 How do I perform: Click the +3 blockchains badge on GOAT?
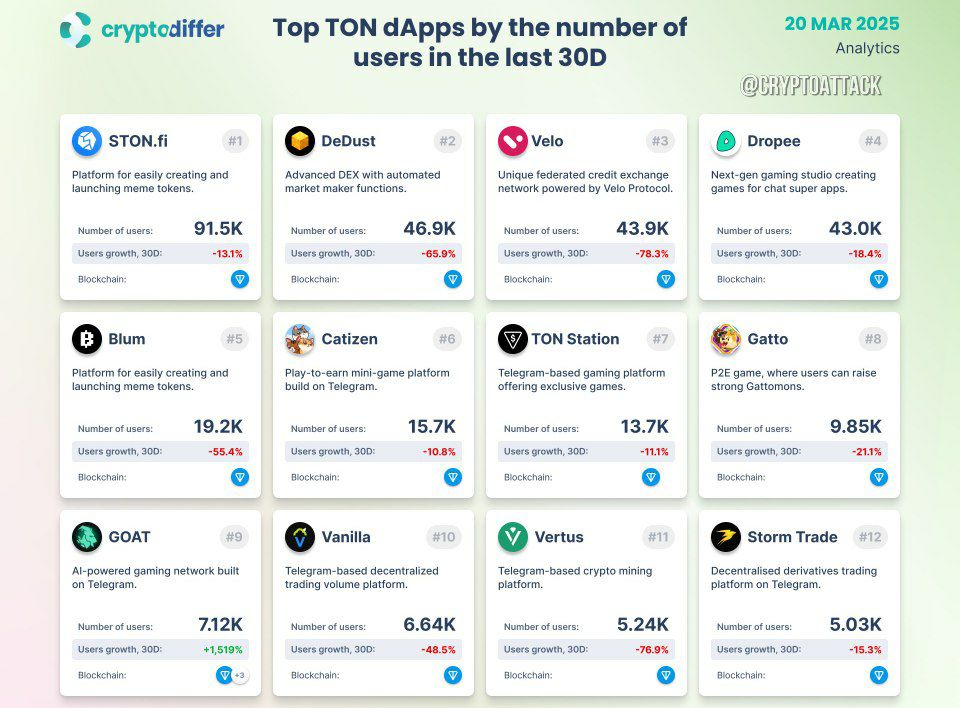(x=240, y=675)
